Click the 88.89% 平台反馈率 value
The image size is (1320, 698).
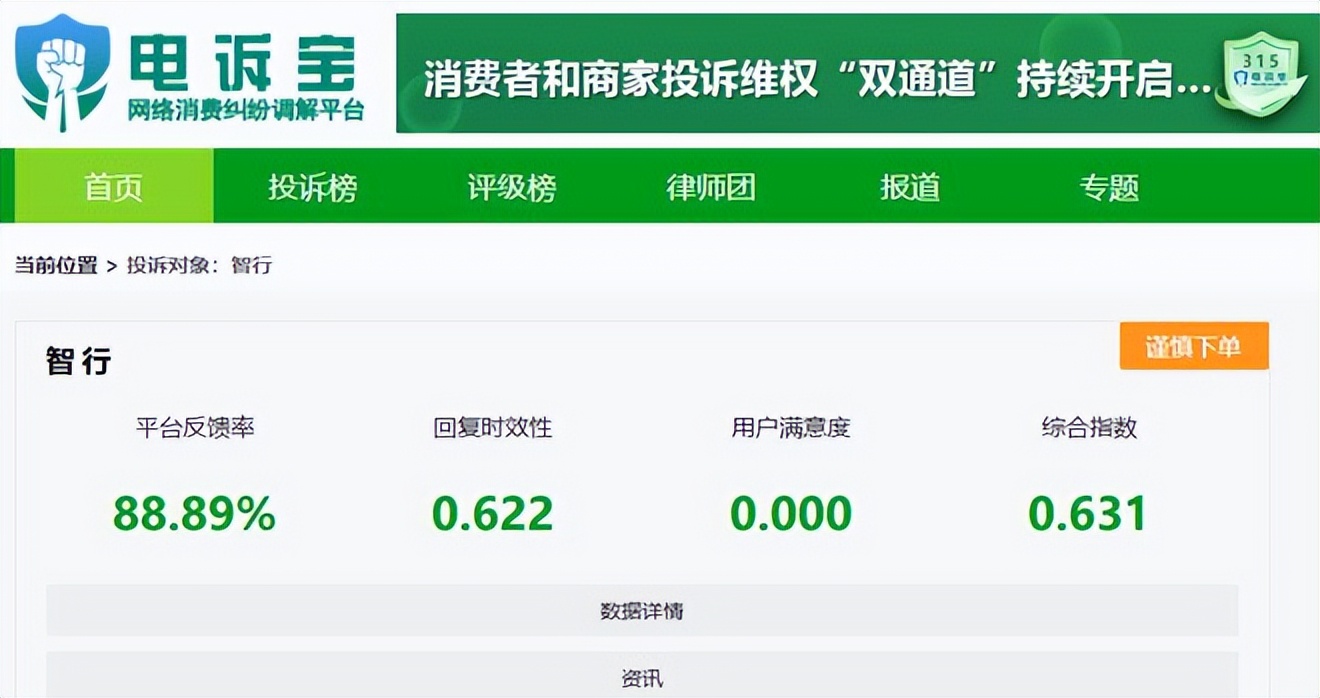(194, 513)
